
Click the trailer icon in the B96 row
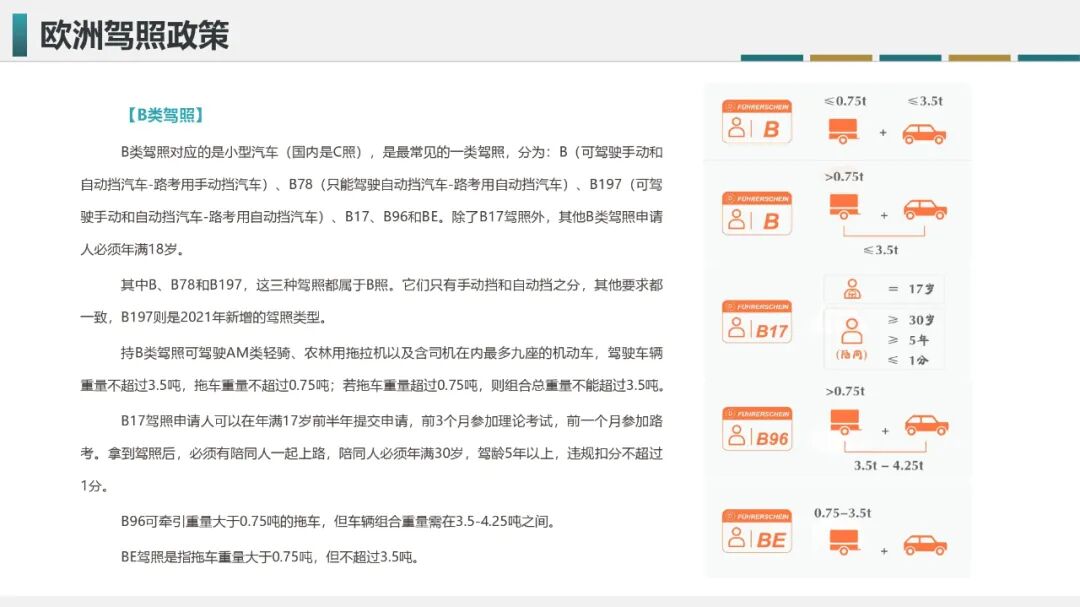coord(845,422)
